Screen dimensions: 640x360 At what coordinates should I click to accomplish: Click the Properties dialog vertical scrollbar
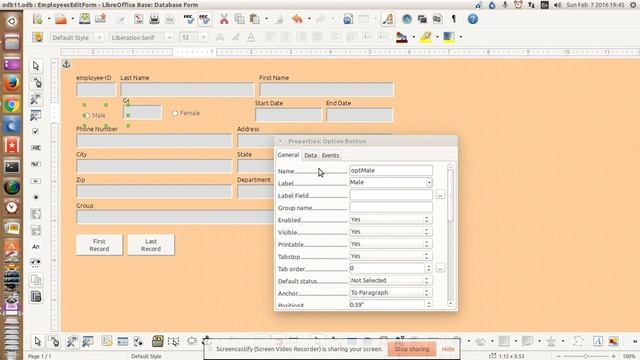450,235
